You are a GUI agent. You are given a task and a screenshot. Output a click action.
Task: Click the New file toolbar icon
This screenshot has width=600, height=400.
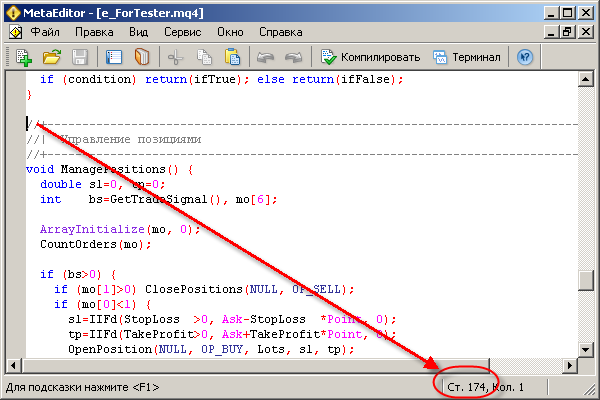[24, 57]
